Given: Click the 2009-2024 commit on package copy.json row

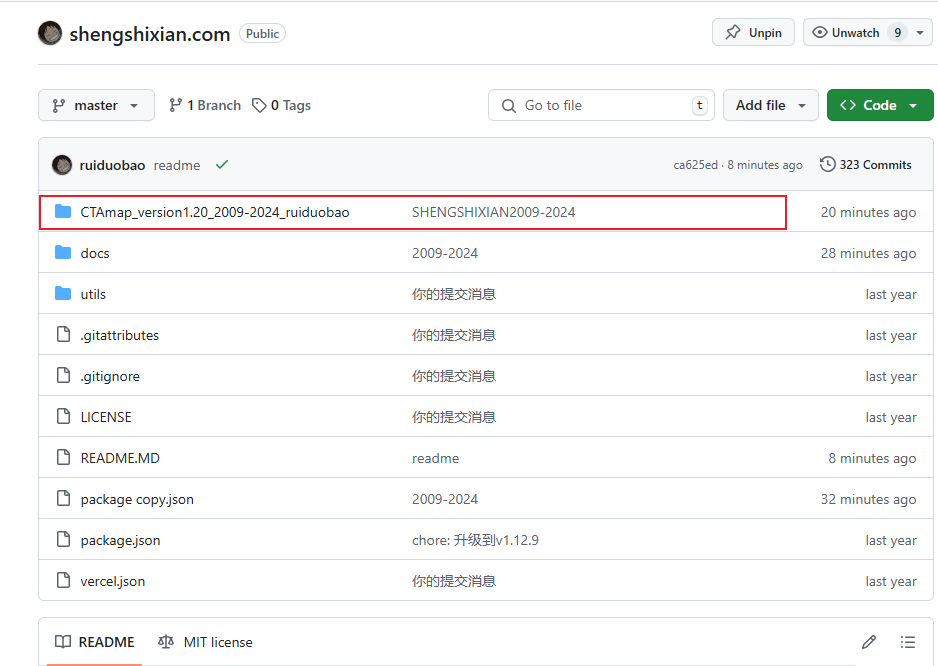Looking at the screenshot, I should (445, 499).
